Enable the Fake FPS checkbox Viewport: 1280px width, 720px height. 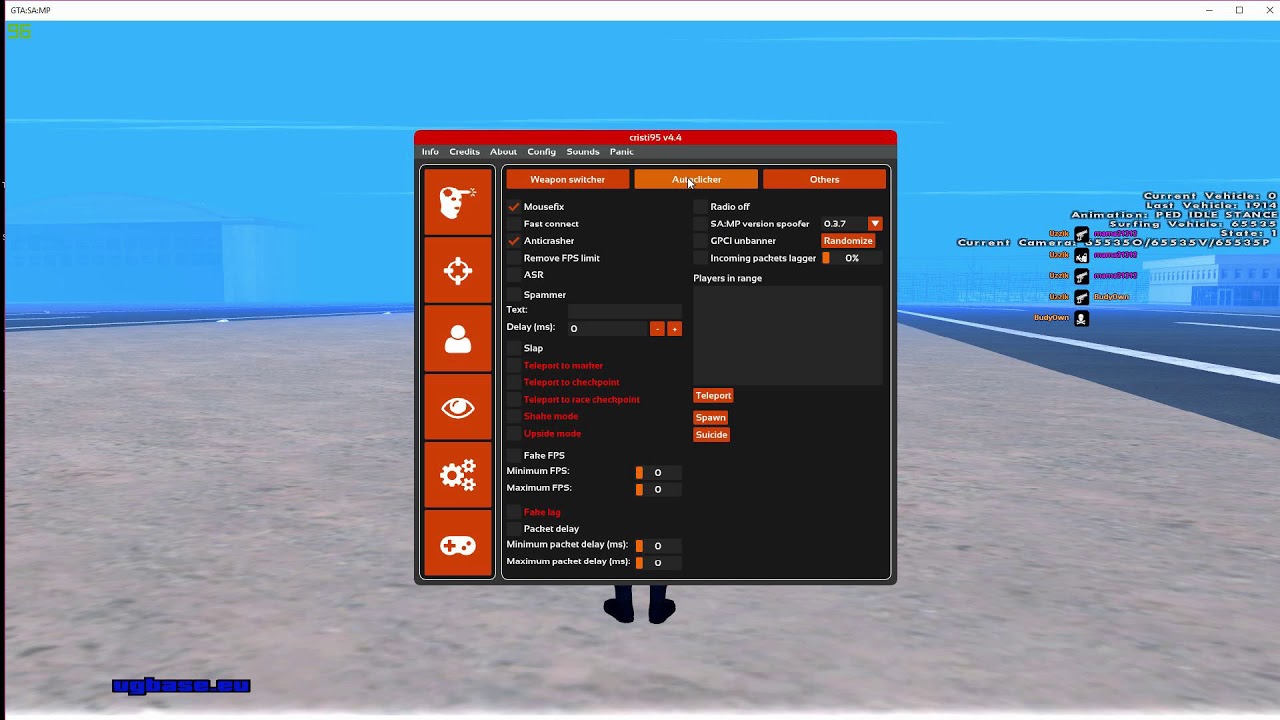pyautogui.click(x=514, y=456)
